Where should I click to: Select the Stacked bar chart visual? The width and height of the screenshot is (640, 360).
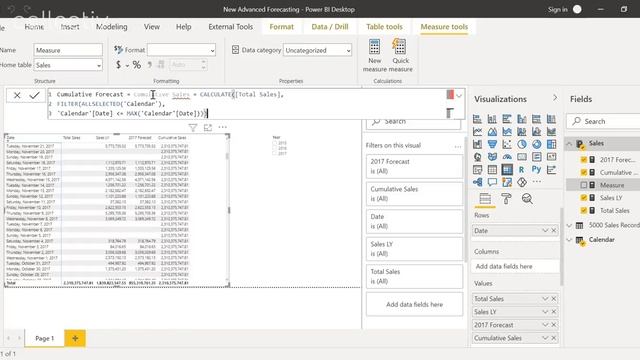pos(477,119)
